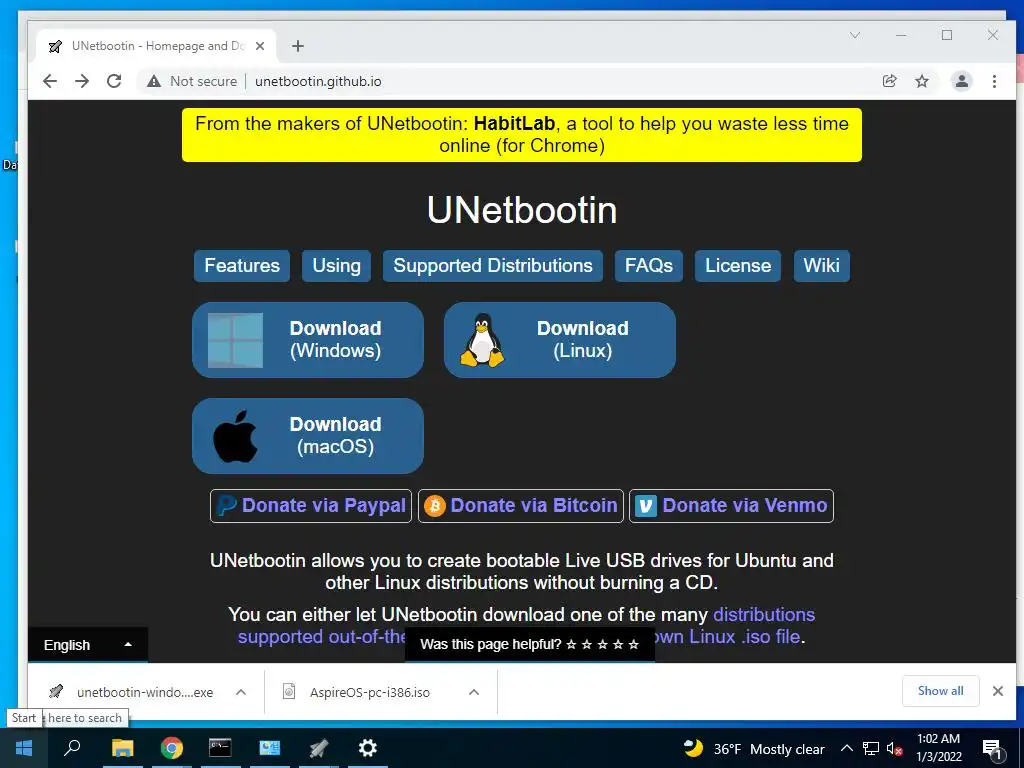Open the notification center

click(993, 749)
